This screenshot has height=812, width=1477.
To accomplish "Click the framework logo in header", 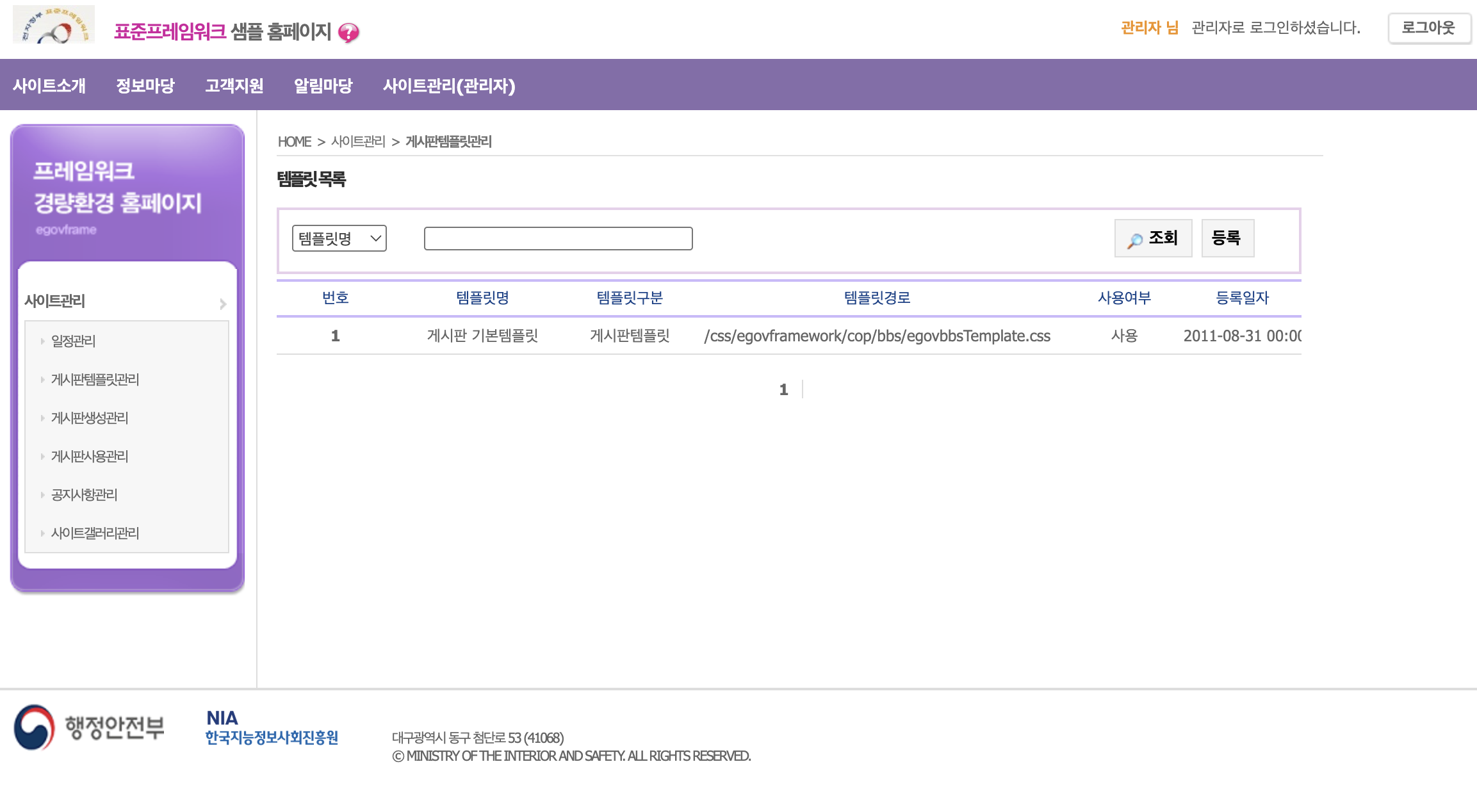I will tap(54, 25).
